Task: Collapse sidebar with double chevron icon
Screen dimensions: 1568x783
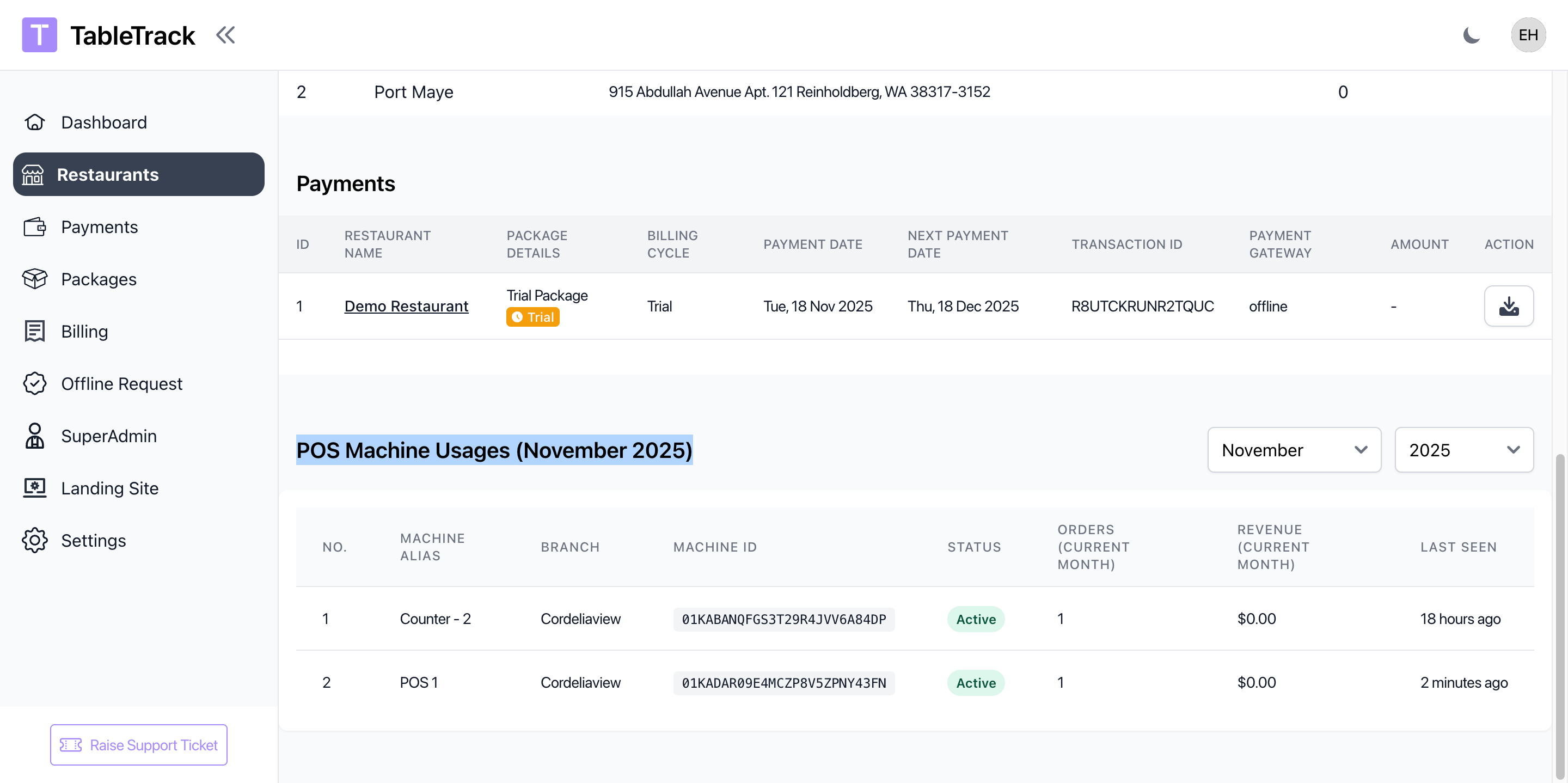Action: (225, 35)
